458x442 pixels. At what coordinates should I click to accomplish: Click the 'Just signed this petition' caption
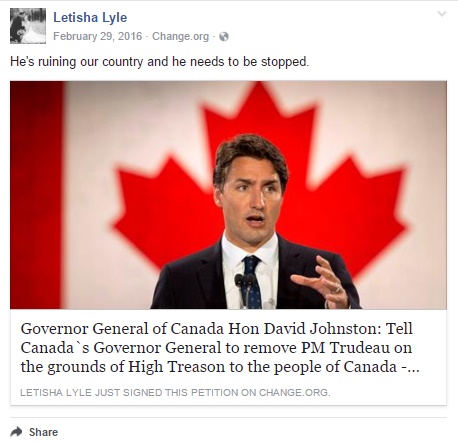tap(175, 393)
